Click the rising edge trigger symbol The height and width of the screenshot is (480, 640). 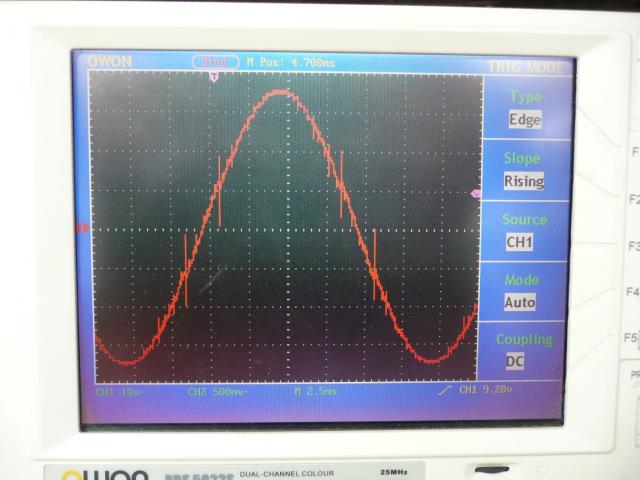(445, 390)
